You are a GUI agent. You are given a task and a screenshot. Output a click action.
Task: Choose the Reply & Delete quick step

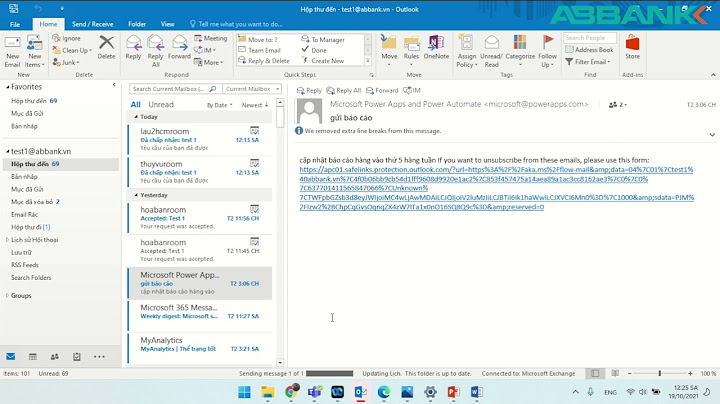tap(264, 61)
